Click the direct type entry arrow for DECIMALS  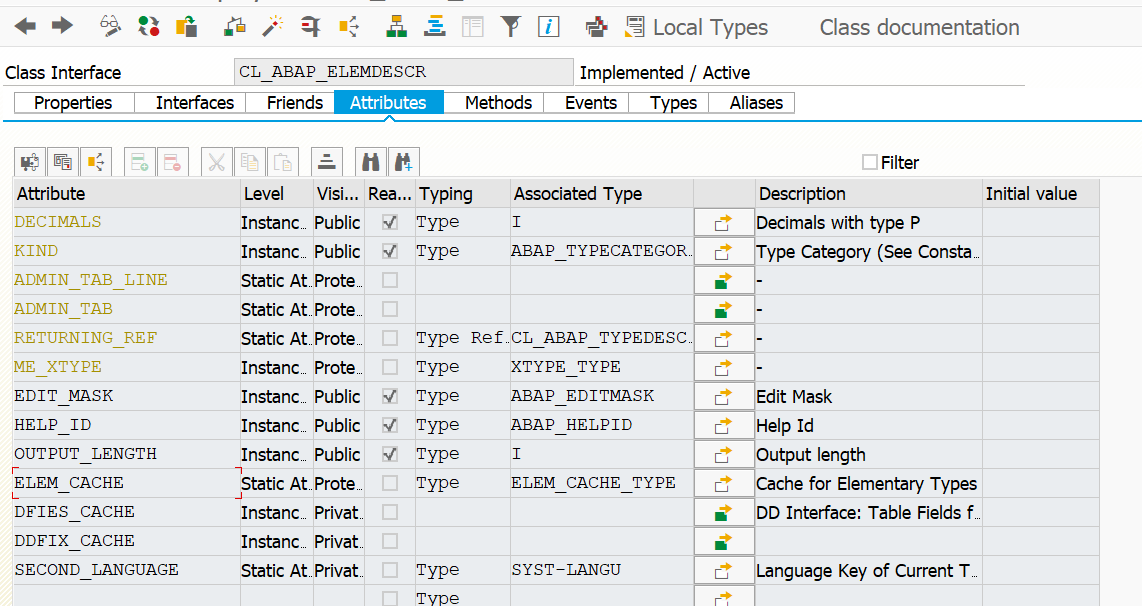[723, 222]
